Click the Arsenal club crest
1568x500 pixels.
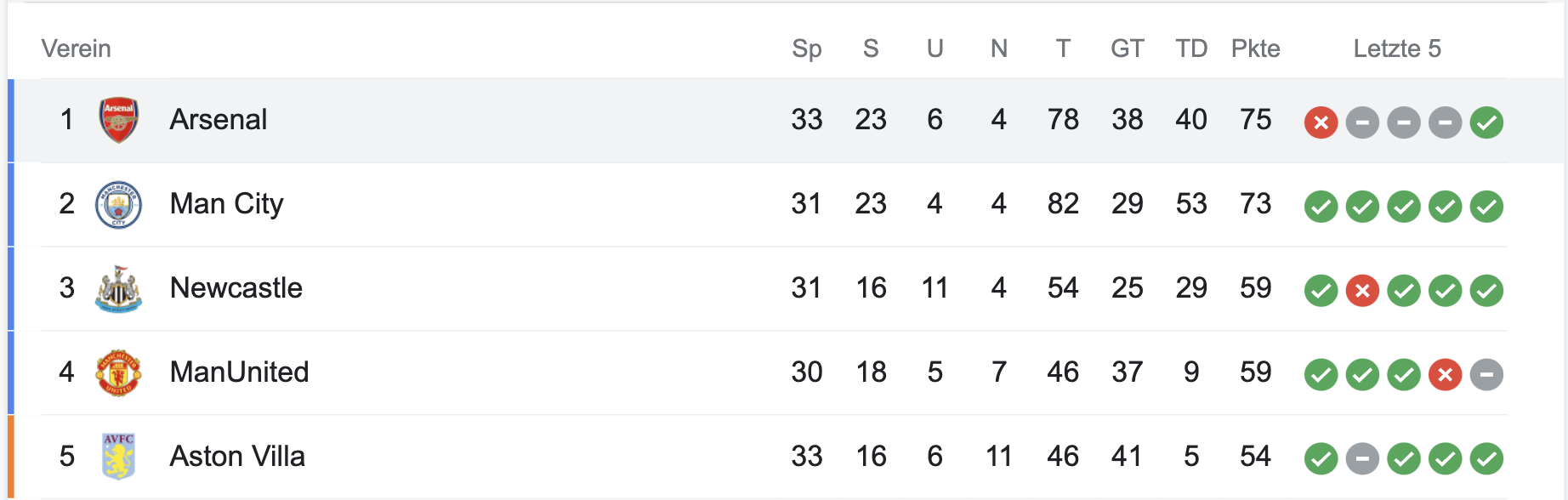[118, 120]
